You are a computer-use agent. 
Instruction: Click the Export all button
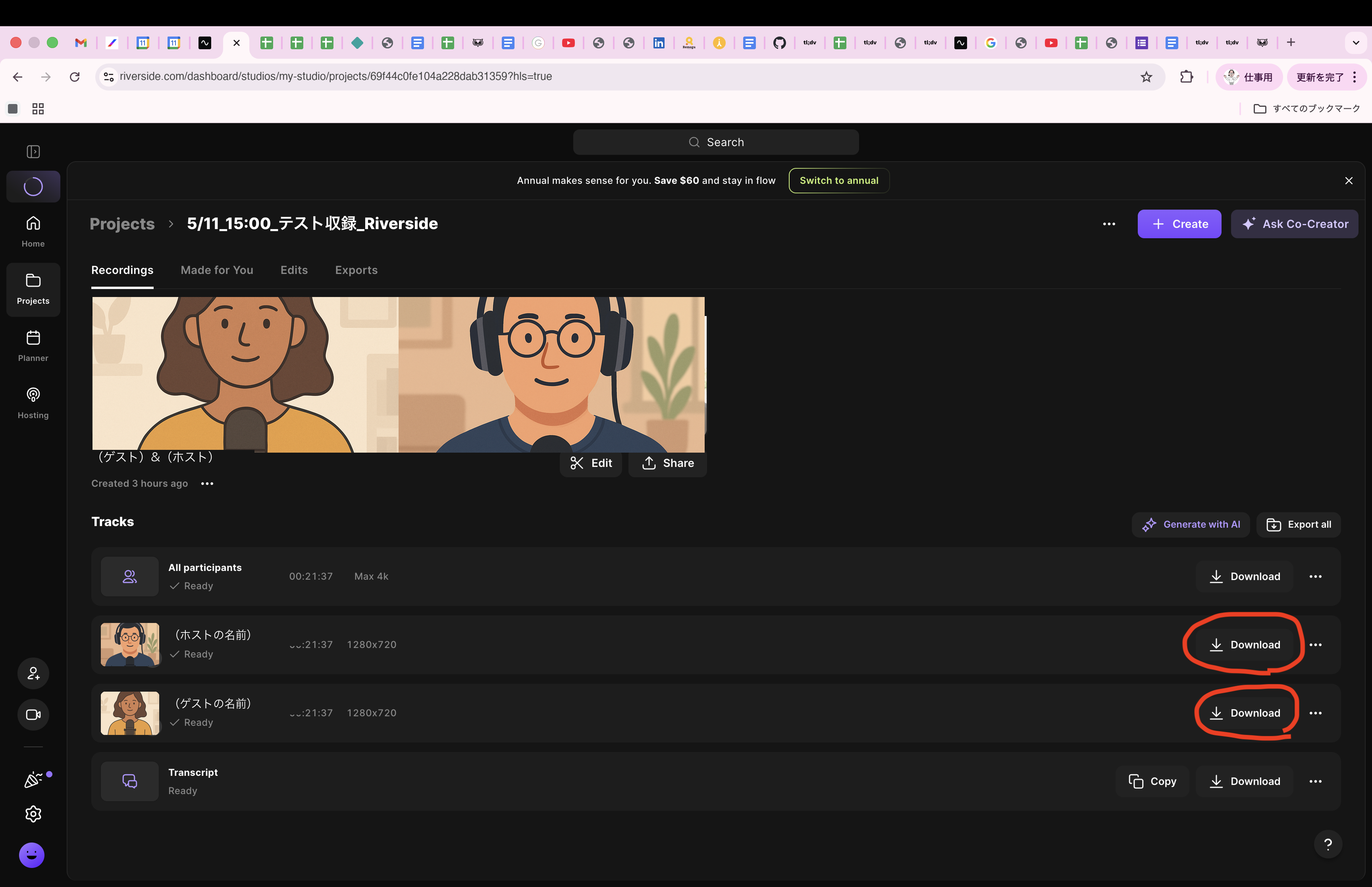tap(1298, 525)
